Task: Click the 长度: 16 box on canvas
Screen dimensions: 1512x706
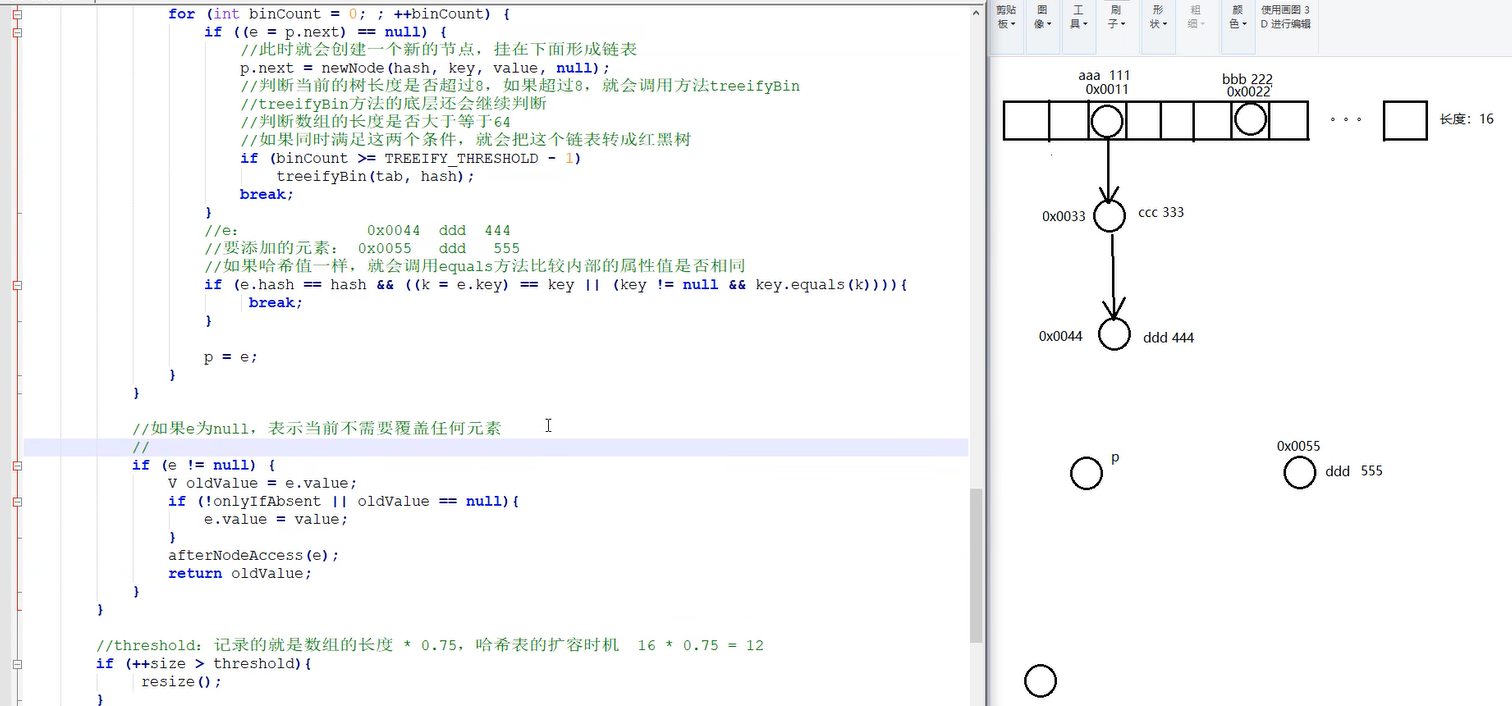Action: point(1404,120)
